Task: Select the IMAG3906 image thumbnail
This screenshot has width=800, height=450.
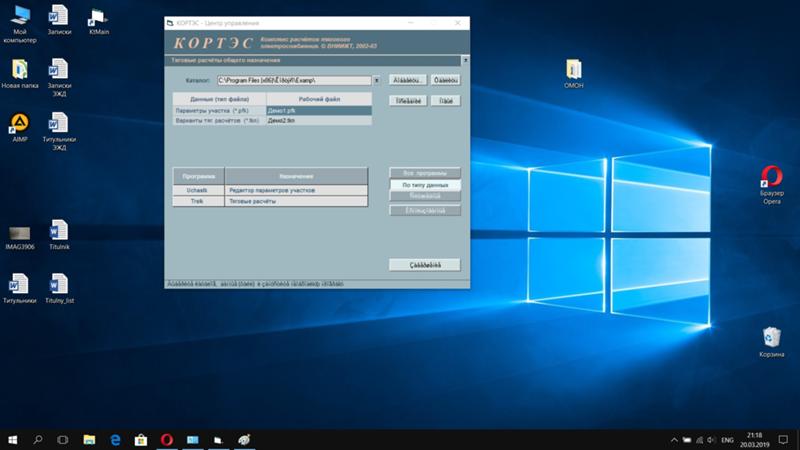Action: pyautogui.click(x=20, y=238)
